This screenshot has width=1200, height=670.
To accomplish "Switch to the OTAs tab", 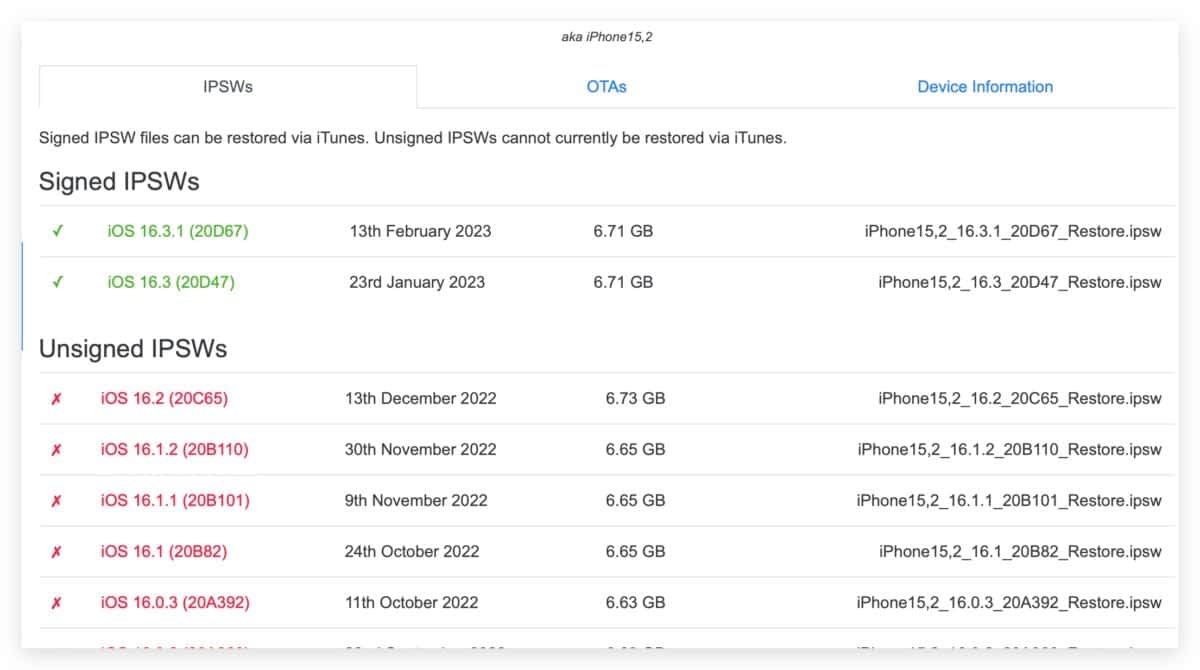I will point(606,87).
